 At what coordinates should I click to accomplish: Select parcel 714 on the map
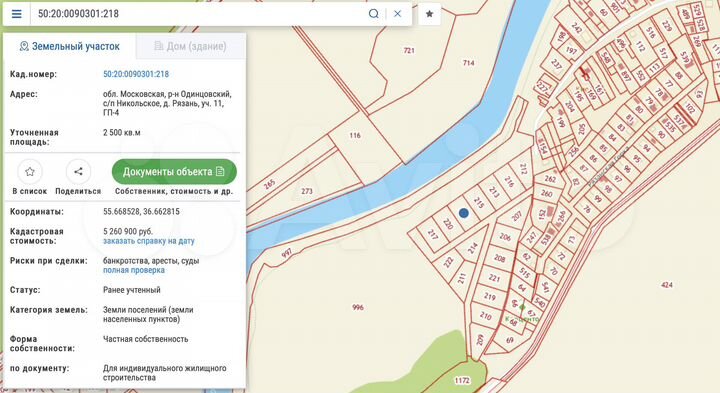pos(468,63)
